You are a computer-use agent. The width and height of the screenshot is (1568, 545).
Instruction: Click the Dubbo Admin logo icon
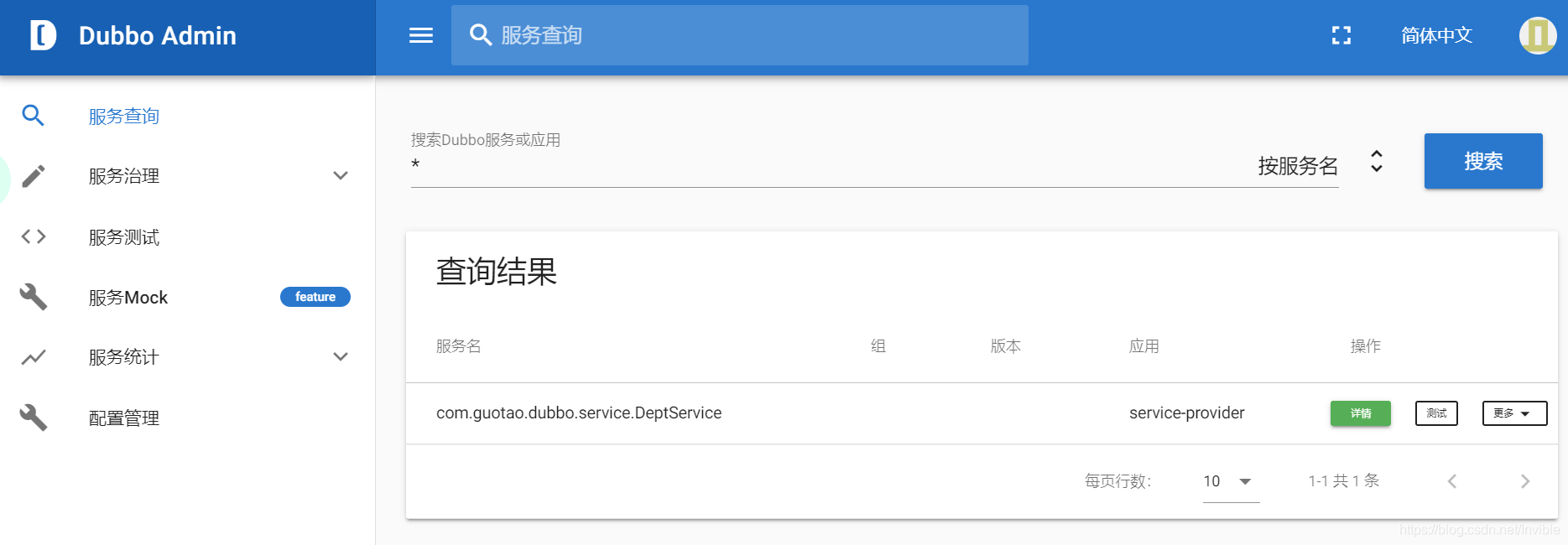(43, 35)
